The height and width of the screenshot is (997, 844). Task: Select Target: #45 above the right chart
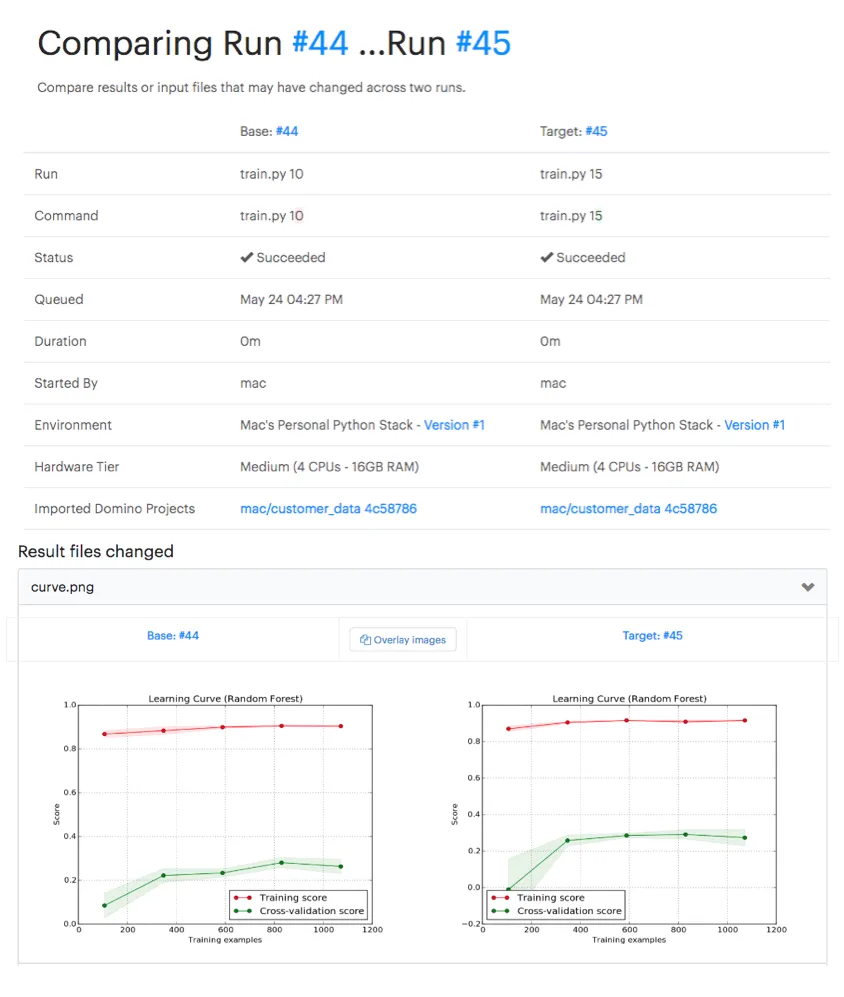pos(652,635)
